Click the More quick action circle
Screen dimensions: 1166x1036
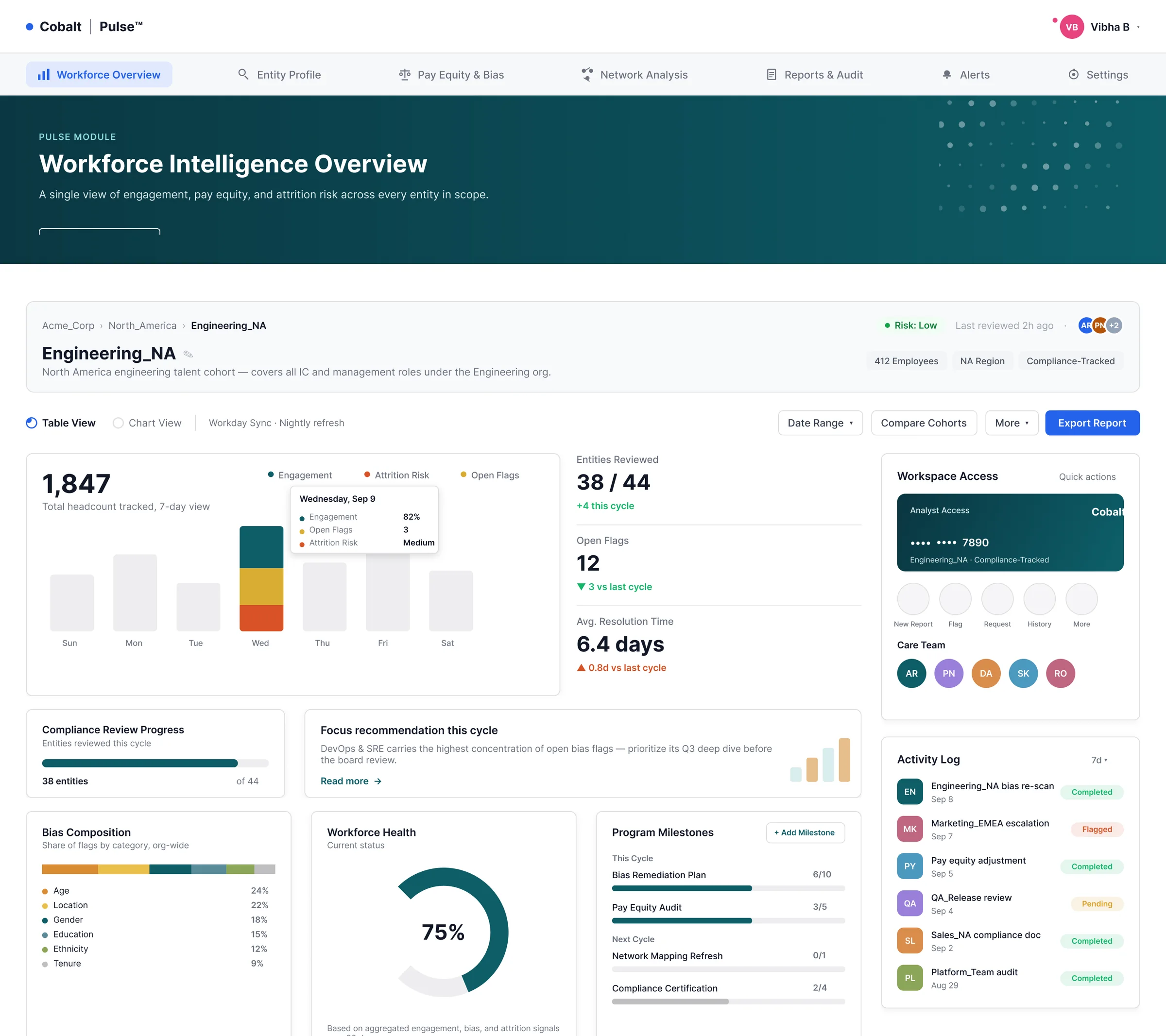coord(1081,599)
